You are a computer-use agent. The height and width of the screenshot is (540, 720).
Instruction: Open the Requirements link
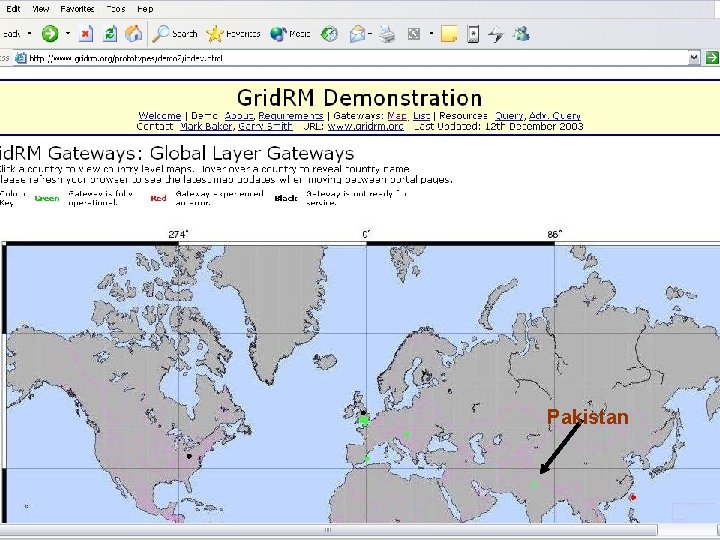tap(291, 116)
